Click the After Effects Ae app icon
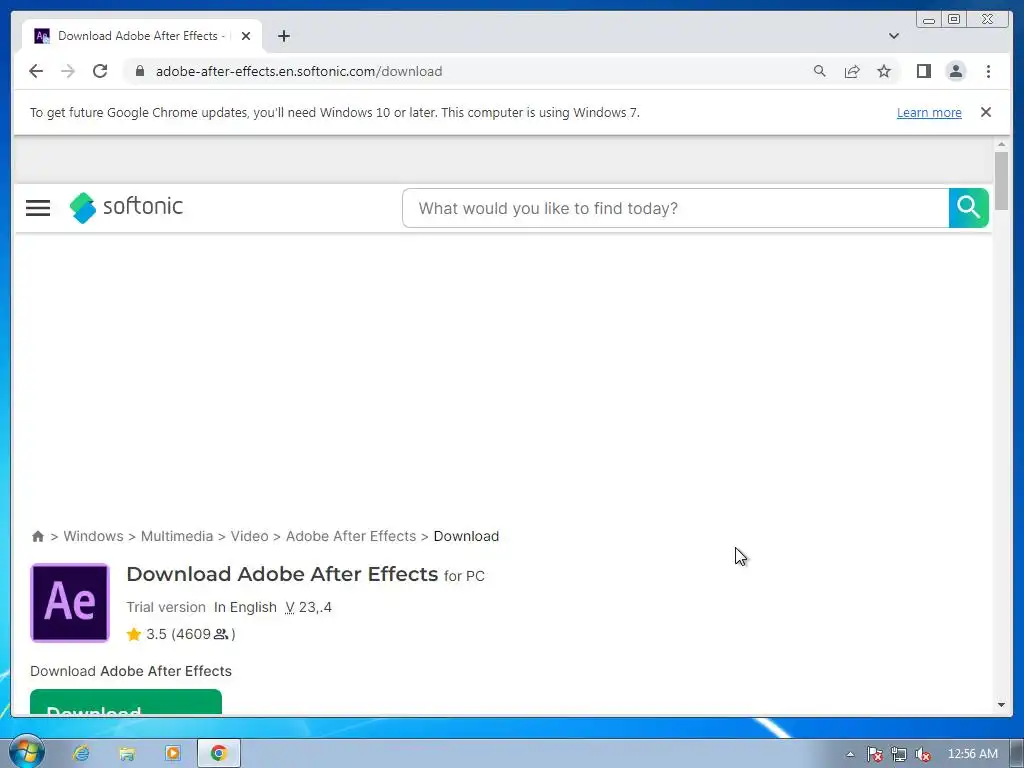The image size is (1024, 768). 70,603
